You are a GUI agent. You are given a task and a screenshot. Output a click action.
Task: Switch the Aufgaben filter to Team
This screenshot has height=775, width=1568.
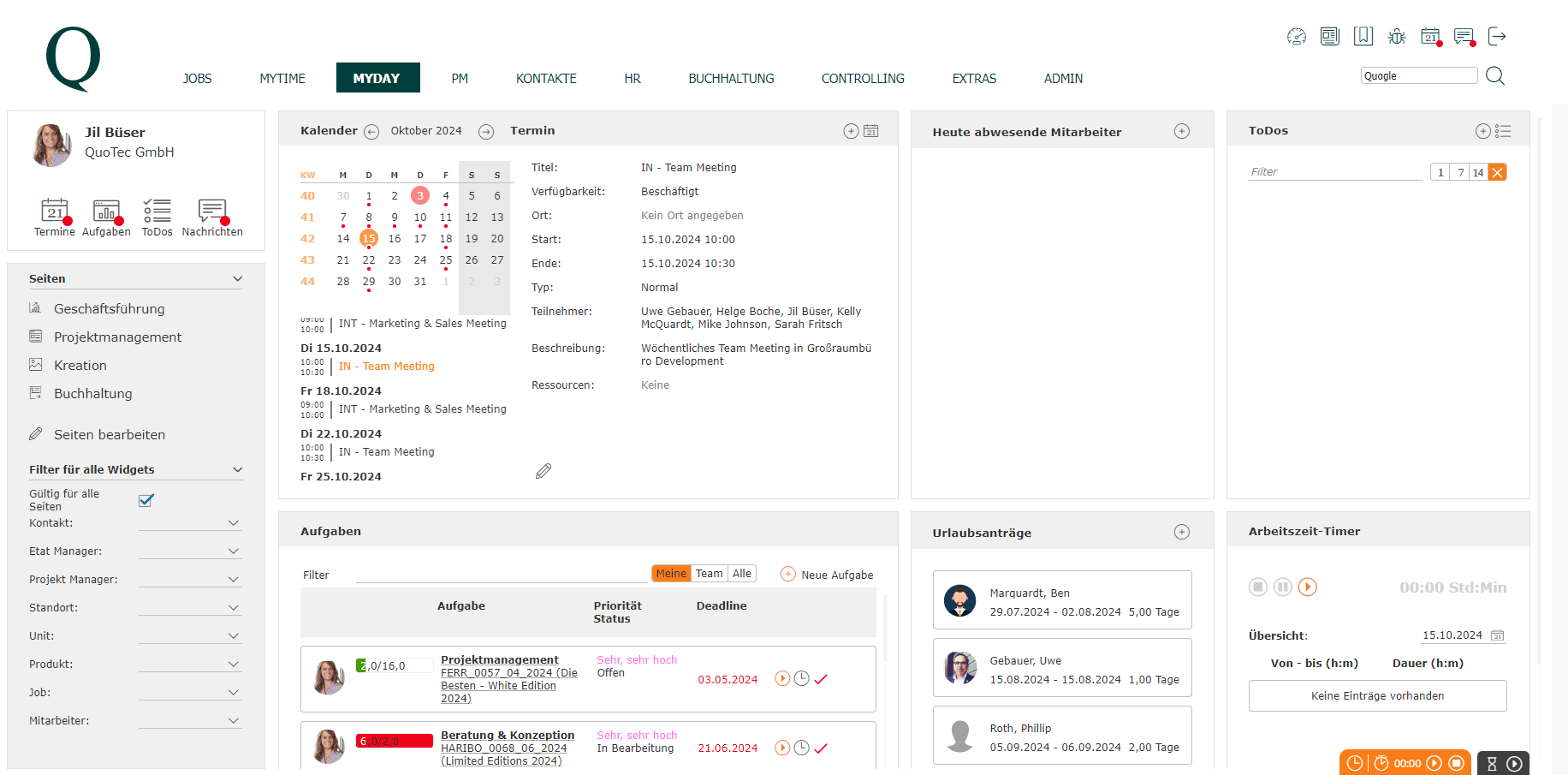click(709, 573)
